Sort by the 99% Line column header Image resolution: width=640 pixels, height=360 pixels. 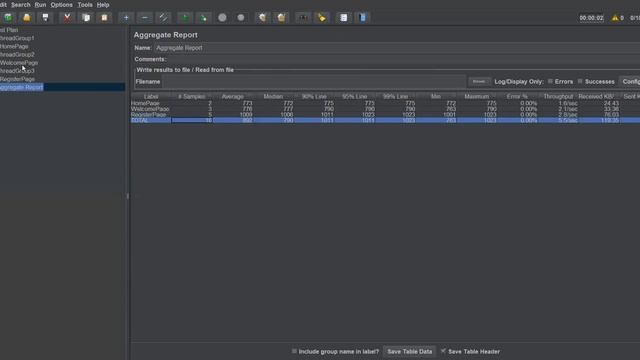pyautogui.click(x=396, y=96)
